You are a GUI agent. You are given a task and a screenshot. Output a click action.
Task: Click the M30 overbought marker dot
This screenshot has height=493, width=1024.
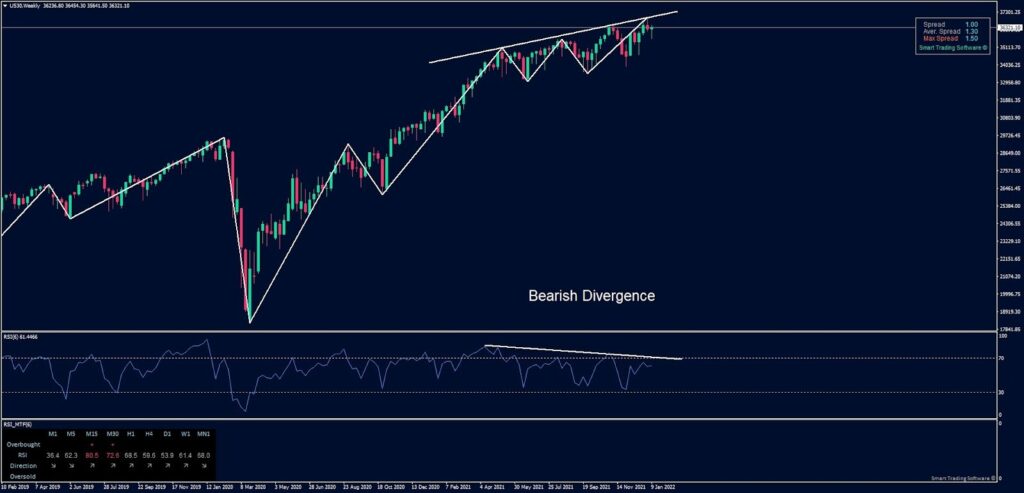[x=110, y=444]
